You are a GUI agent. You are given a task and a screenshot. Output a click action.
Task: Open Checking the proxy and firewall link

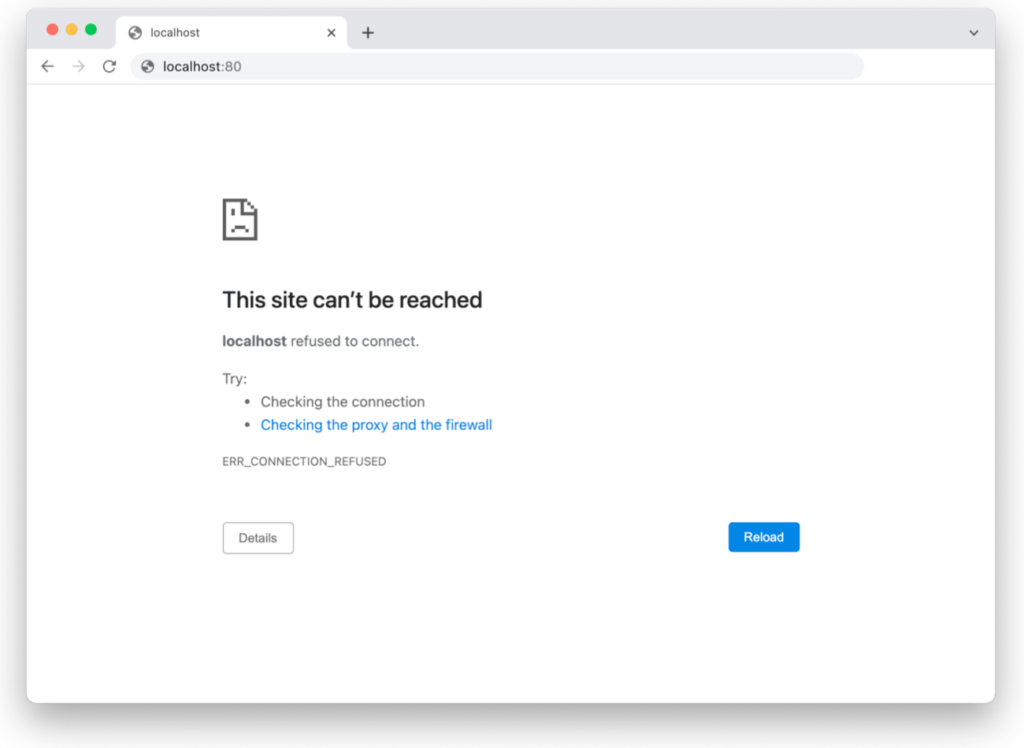[x=376, y=425]
